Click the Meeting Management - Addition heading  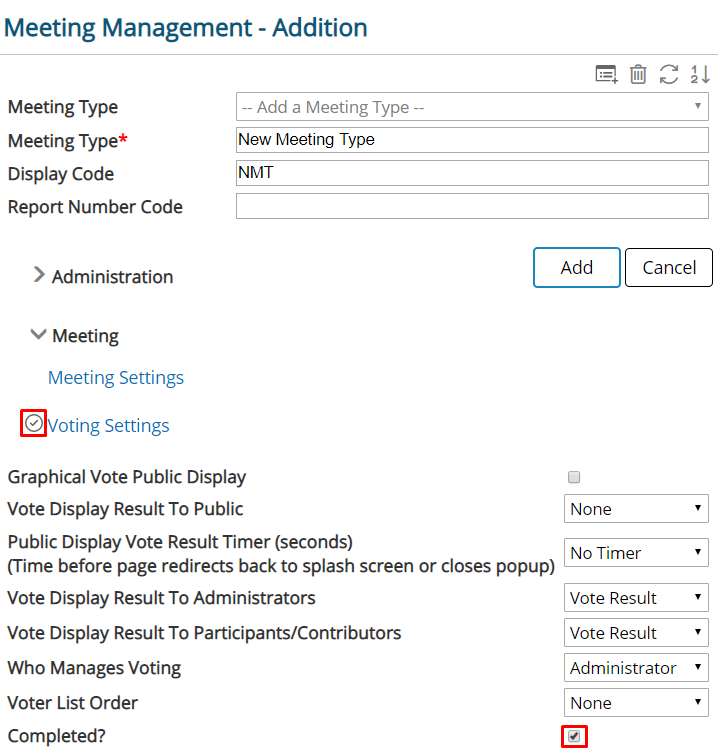click(x=186, y=28)
